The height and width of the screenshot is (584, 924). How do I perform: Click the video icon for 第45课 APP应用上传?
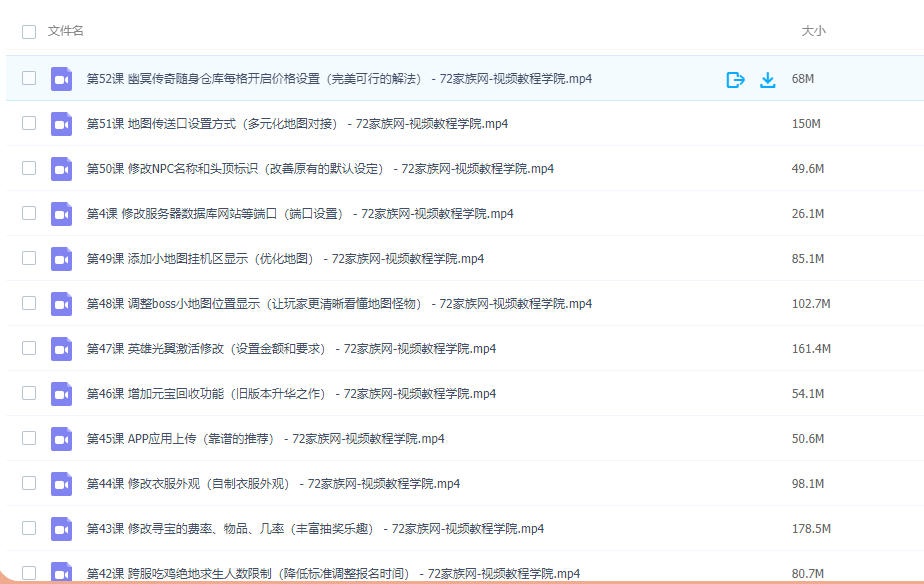[x=62, y=439]
